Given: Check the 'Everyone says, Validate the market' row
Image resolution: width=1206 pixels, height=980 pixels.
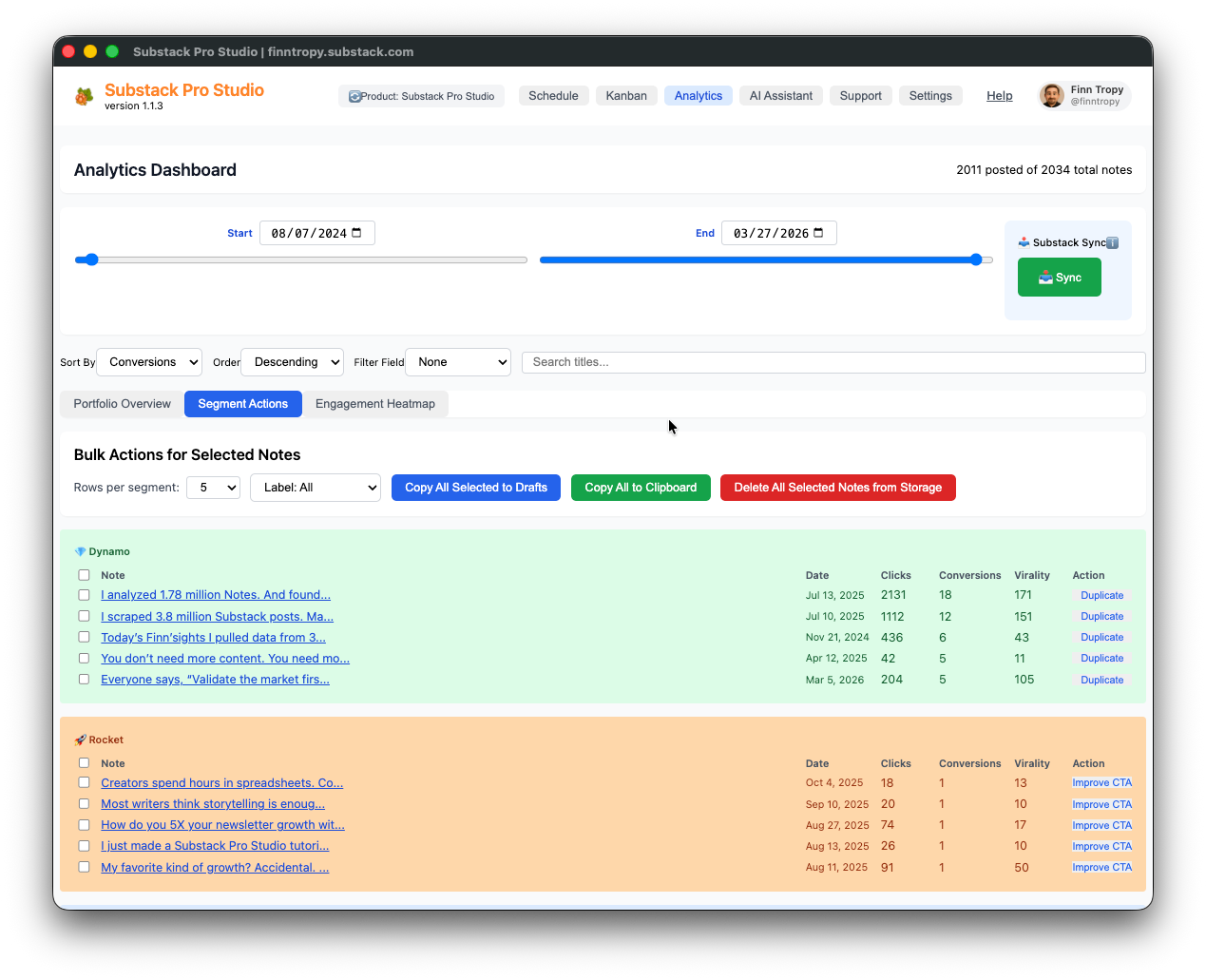Looking at the screenshot, I should pyautogui.click(x=84, y=680).
